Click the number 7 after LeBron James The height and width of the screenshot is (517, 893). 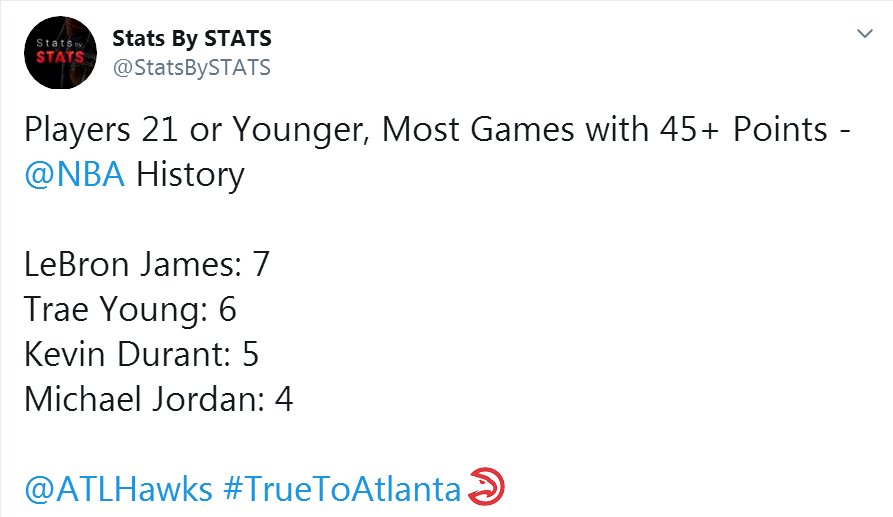coord(261,265)
